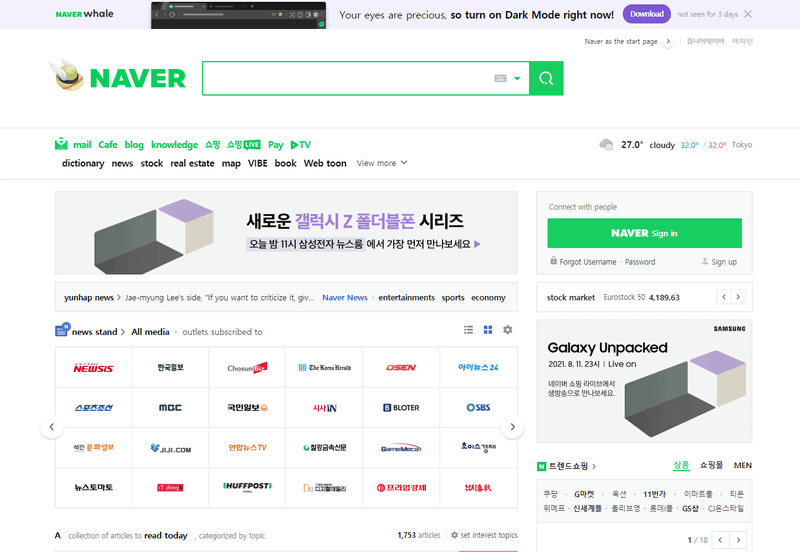
Task: Open the Naver TV link
Action: pyautogui.click(x=301, y=145)
